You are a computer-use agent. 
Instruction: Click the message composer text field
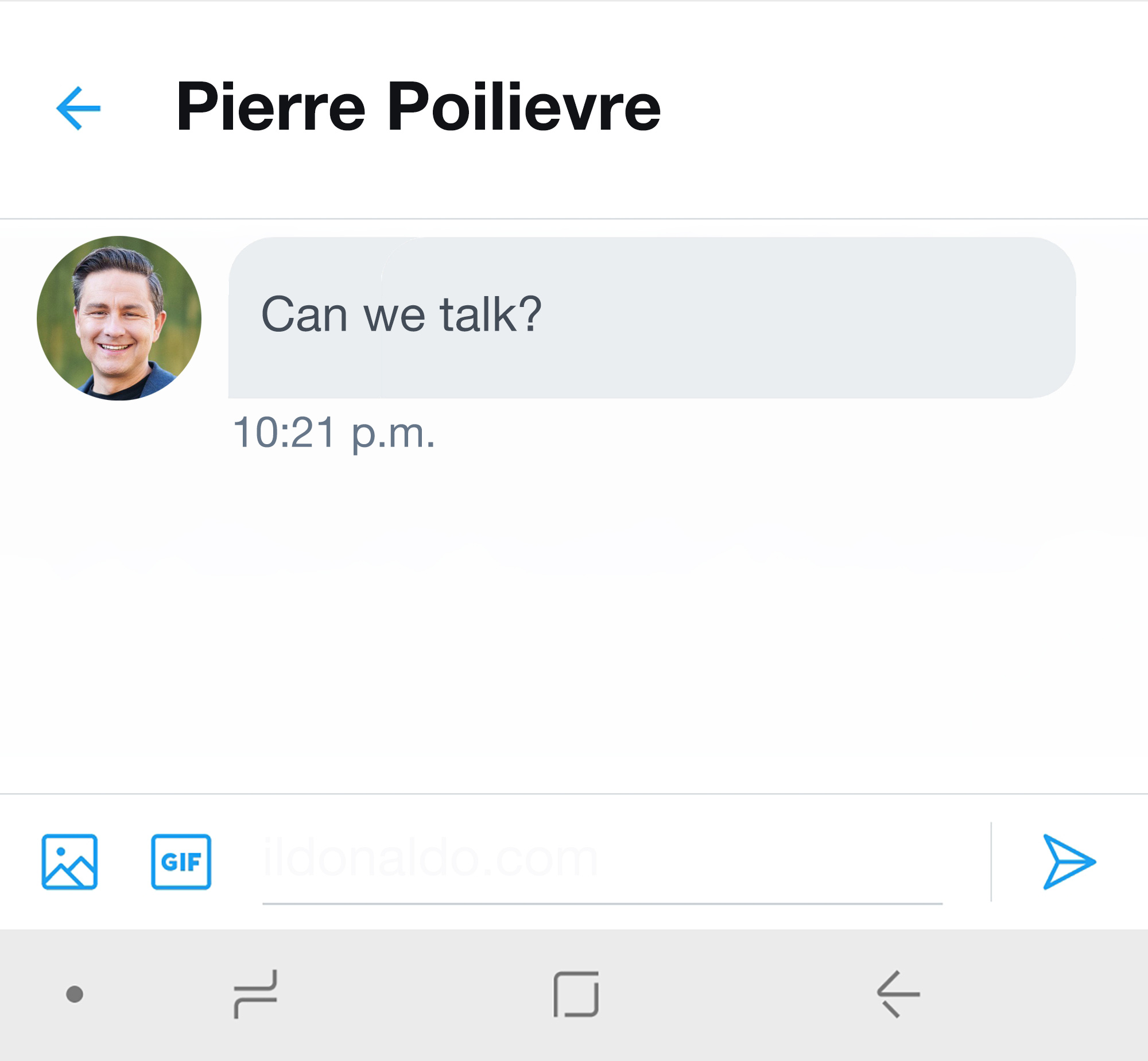point(603,861)
